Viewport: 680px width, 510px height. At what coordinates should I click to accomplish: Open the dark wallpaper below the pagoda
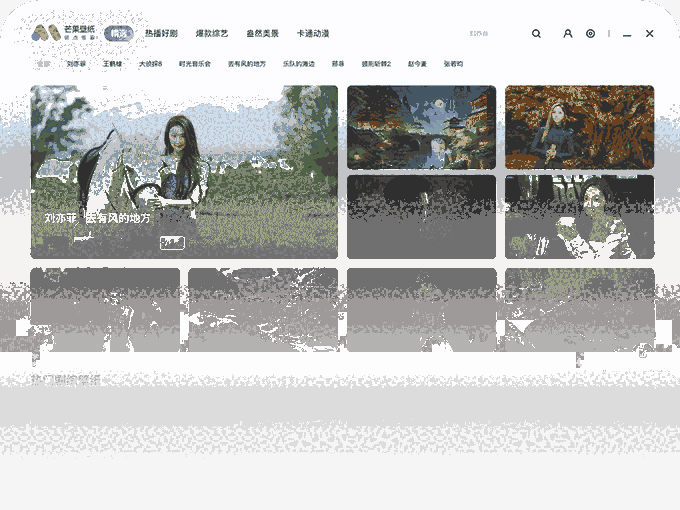click(421, 217)
